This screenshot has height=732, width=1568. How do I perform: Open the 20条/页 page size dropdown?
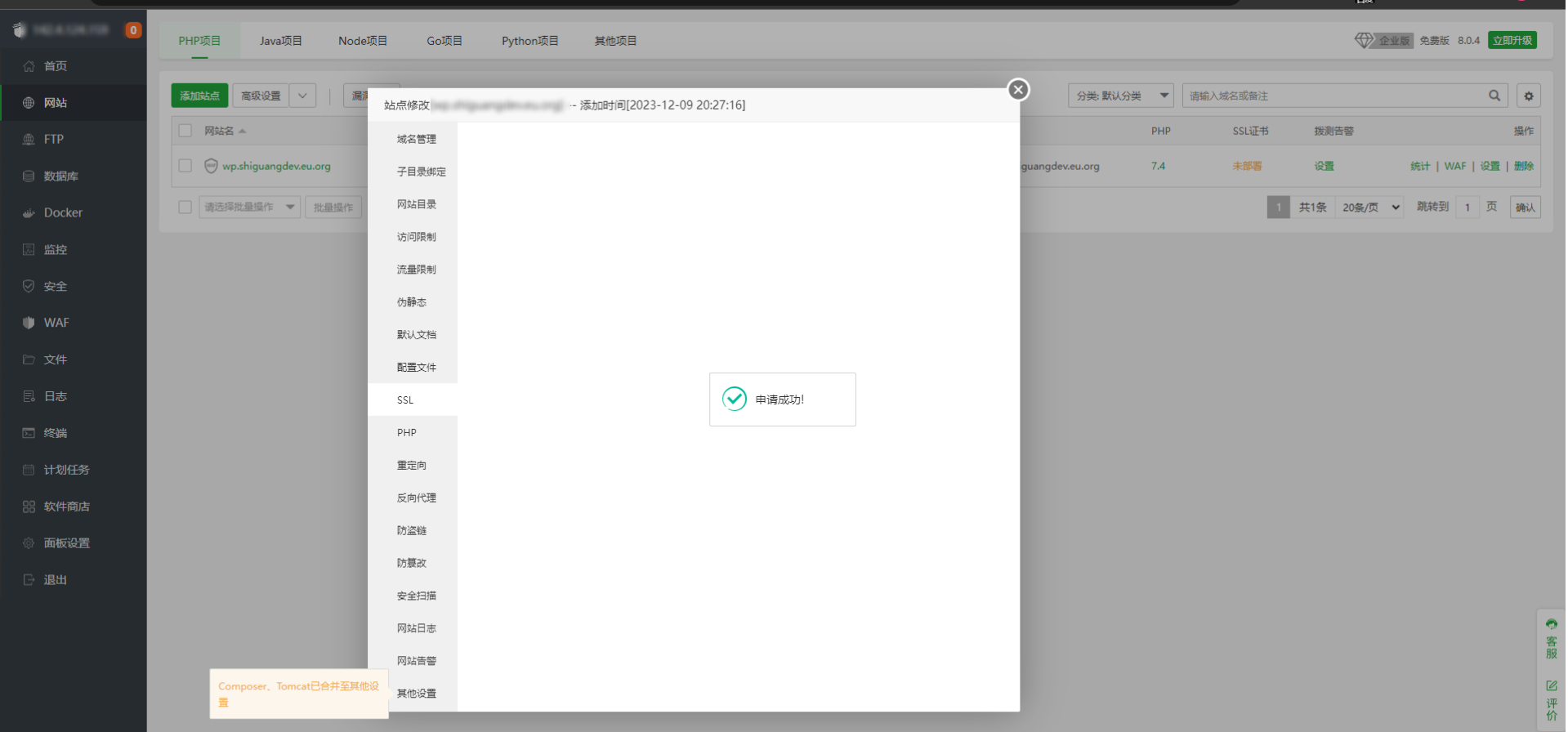pyautogui.click(x=1370, y=208)
